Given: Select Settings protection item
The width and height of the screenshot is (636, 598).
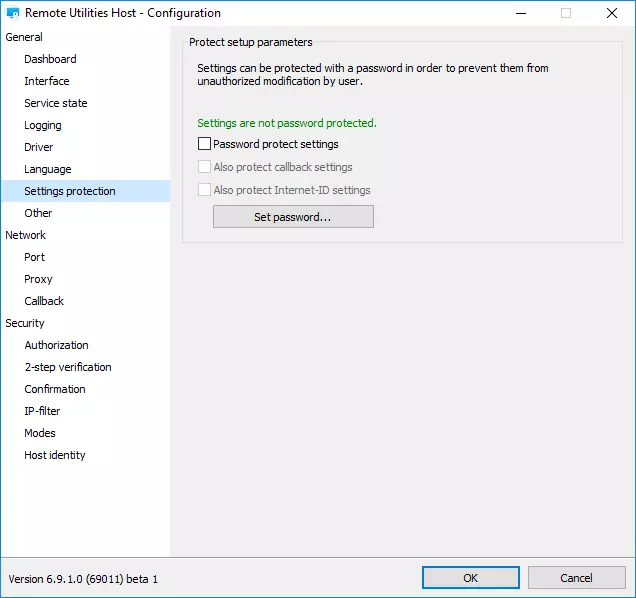Looking at the screenshot, I should coord(86,191).
